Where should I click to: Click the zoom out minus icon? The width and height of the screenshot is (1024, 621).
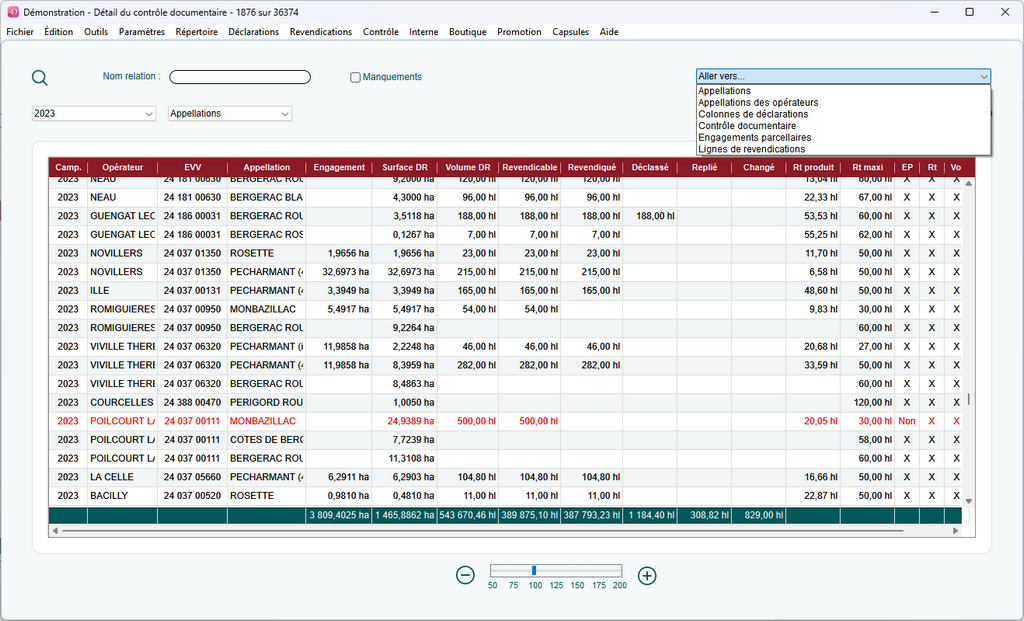465,575
